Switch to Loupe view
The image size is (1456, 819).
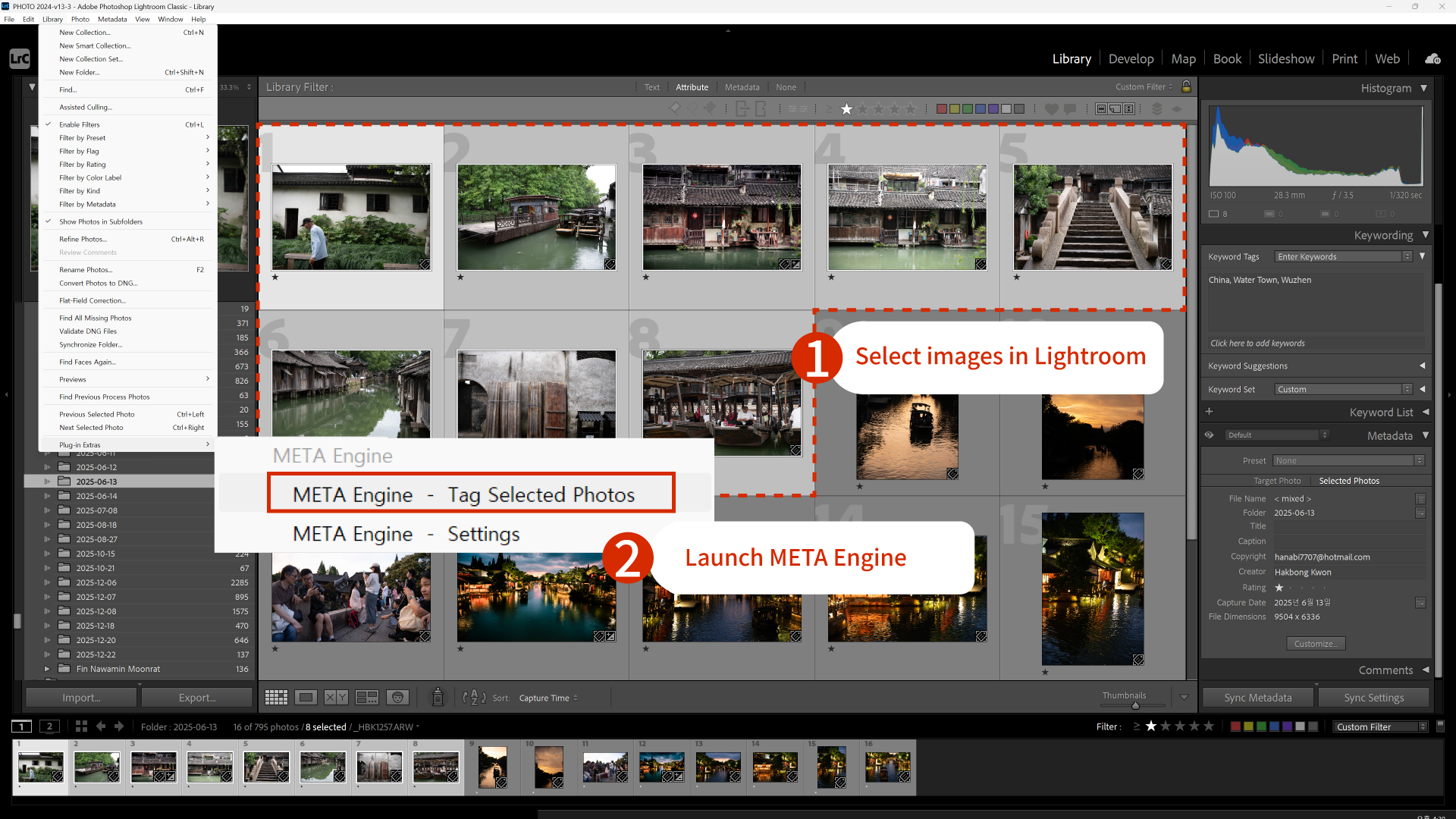306,698
